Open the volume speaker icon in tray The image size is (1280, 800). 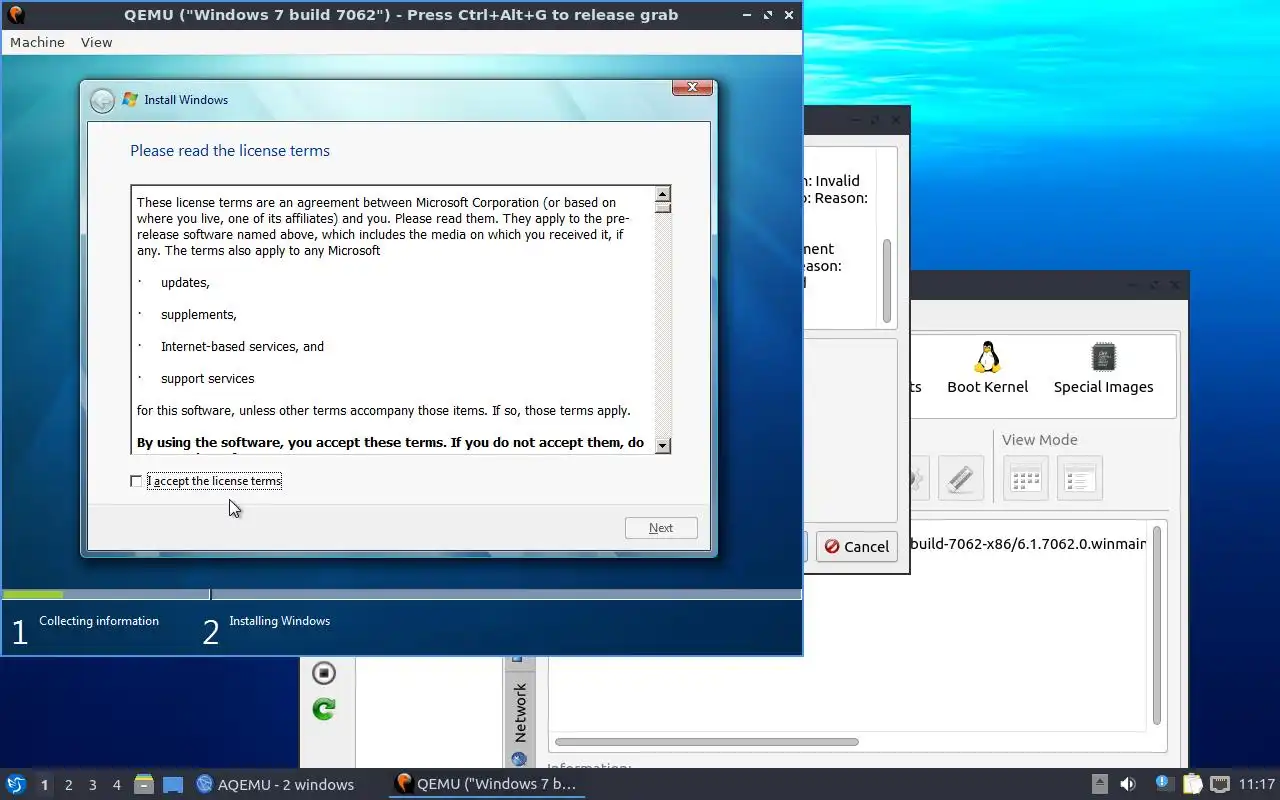(1127, 784)
